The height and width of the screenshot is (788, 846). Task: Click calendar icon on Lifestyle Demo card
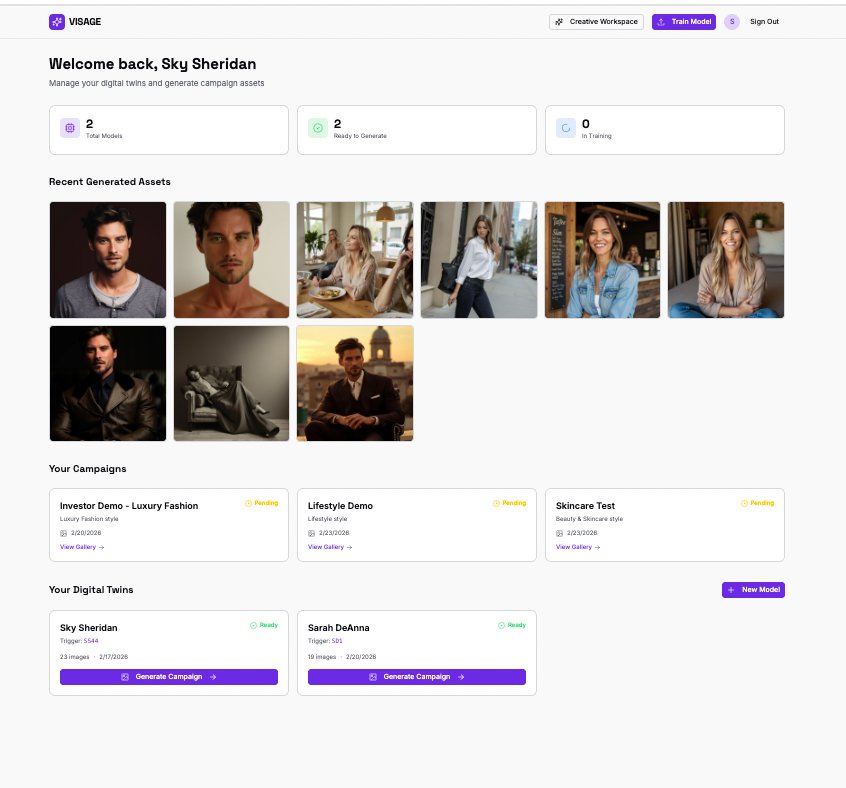[x=311, y=533]
